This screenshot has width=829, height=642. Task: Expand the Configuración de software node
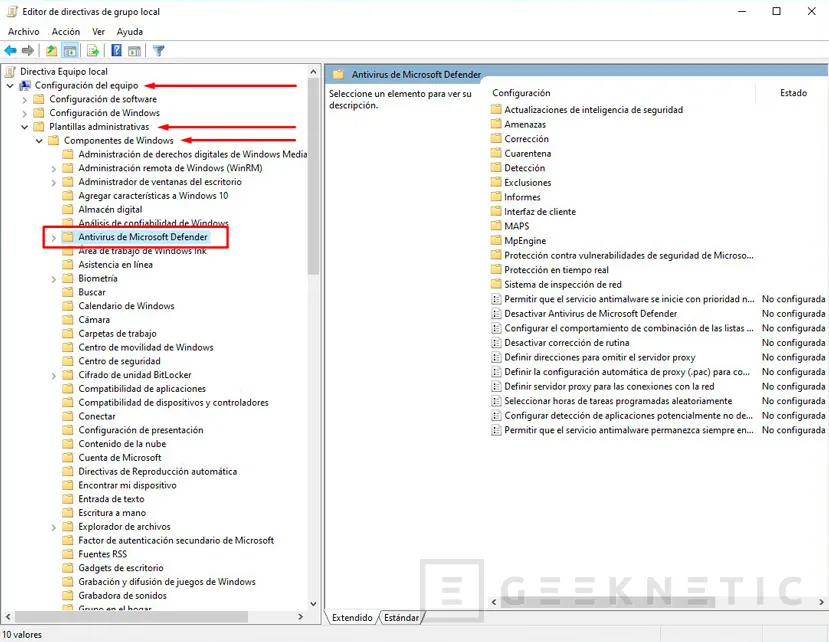(x=24, y=99)
